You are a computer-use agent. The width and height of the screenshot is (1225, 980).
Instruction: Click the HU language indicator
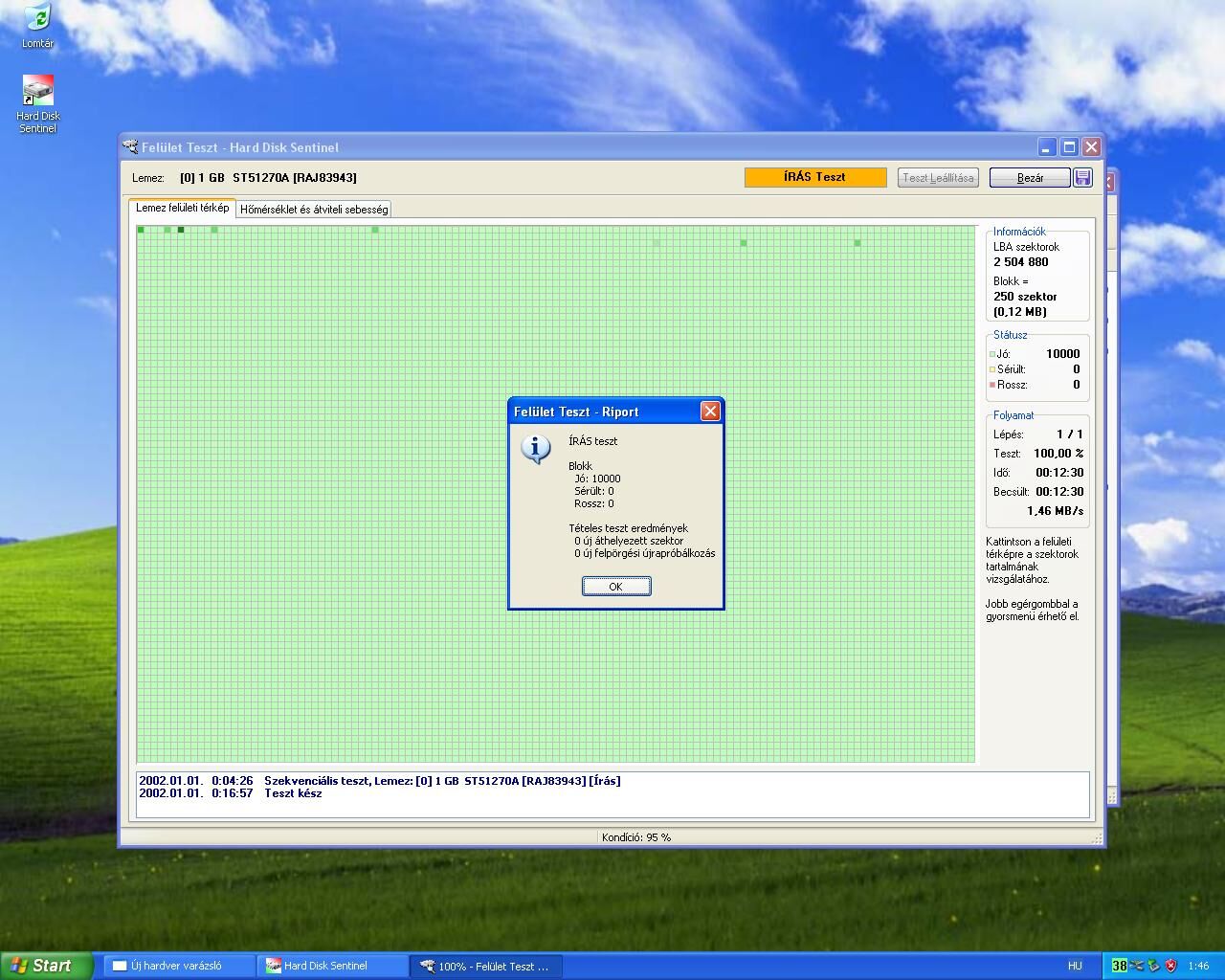1075,966
